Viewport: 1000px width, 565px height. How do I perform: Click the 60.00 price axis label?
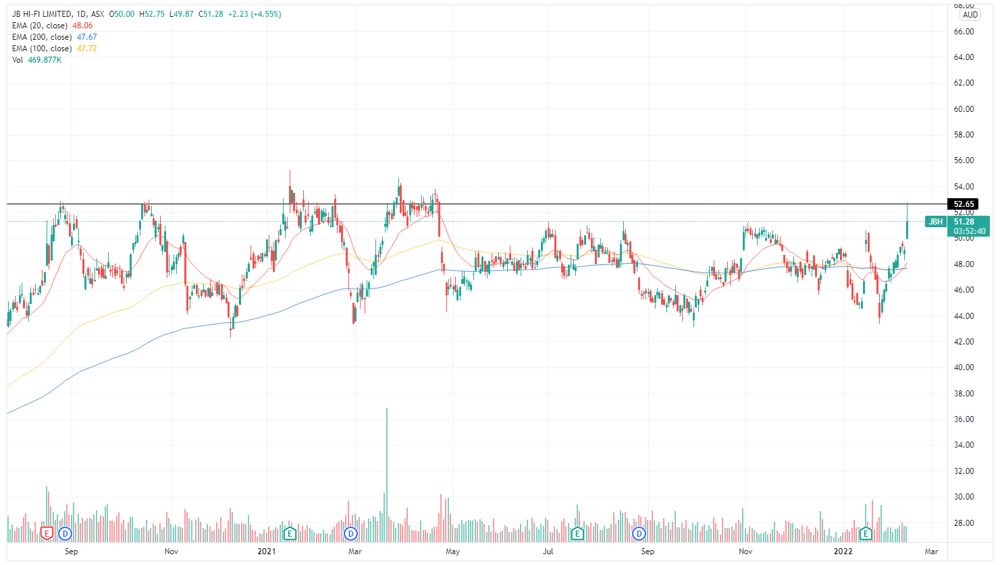coord(964,109)
